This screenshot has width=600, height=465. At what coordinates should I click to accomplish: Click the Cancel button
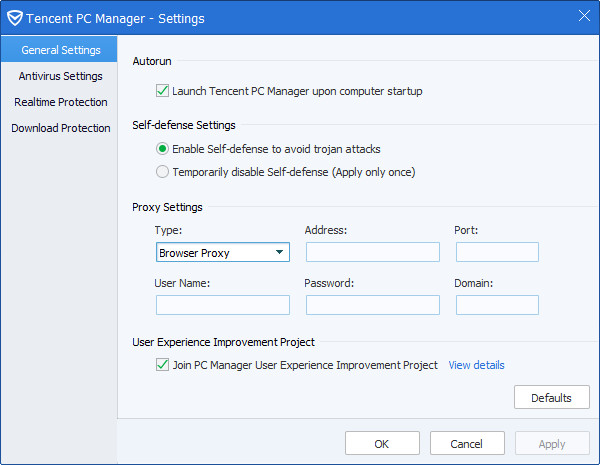467,444
